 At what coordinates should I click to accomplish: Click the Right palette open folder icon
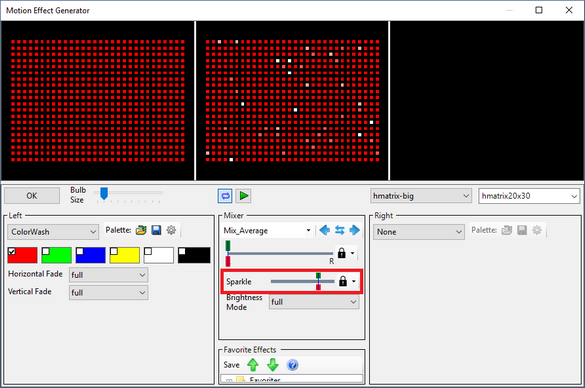click(x=507, y=230)
